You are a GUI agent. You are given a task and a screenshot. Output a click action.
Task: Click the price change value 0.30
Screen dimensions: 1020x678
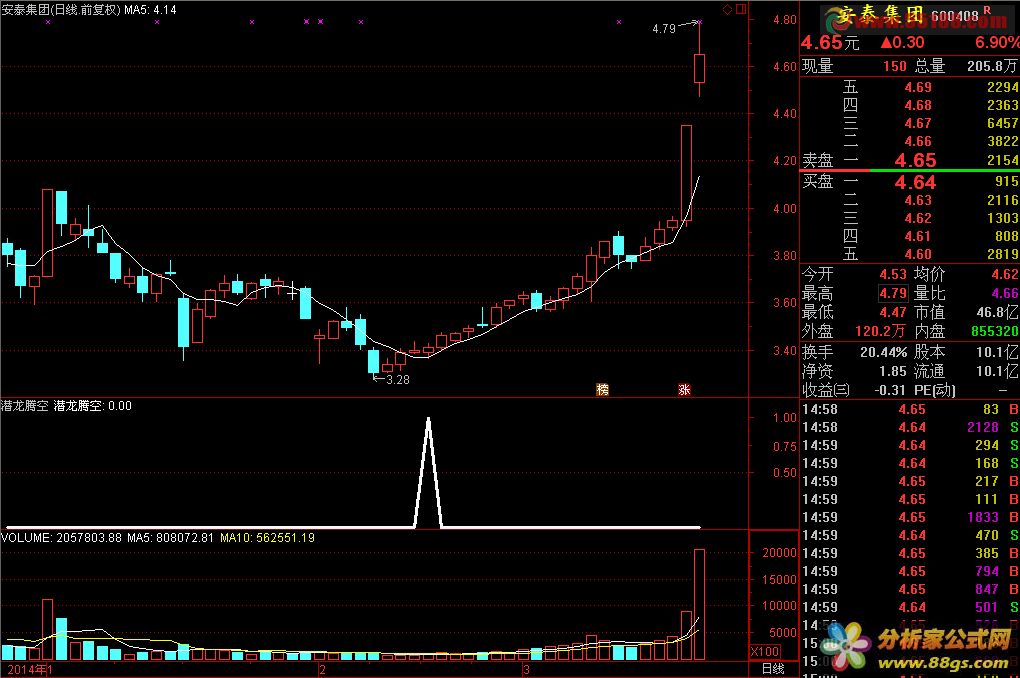909,43
